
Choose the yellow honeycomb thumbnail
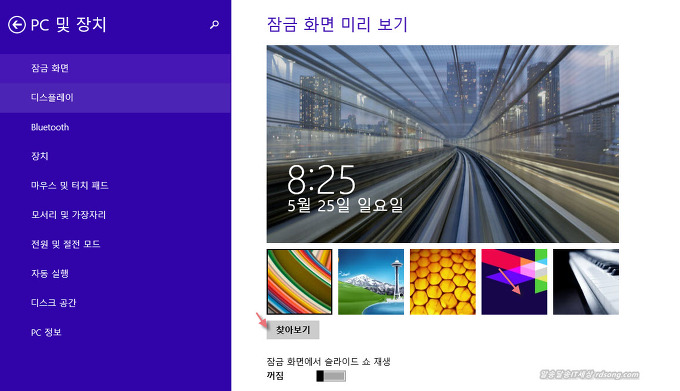coord(443,282)
